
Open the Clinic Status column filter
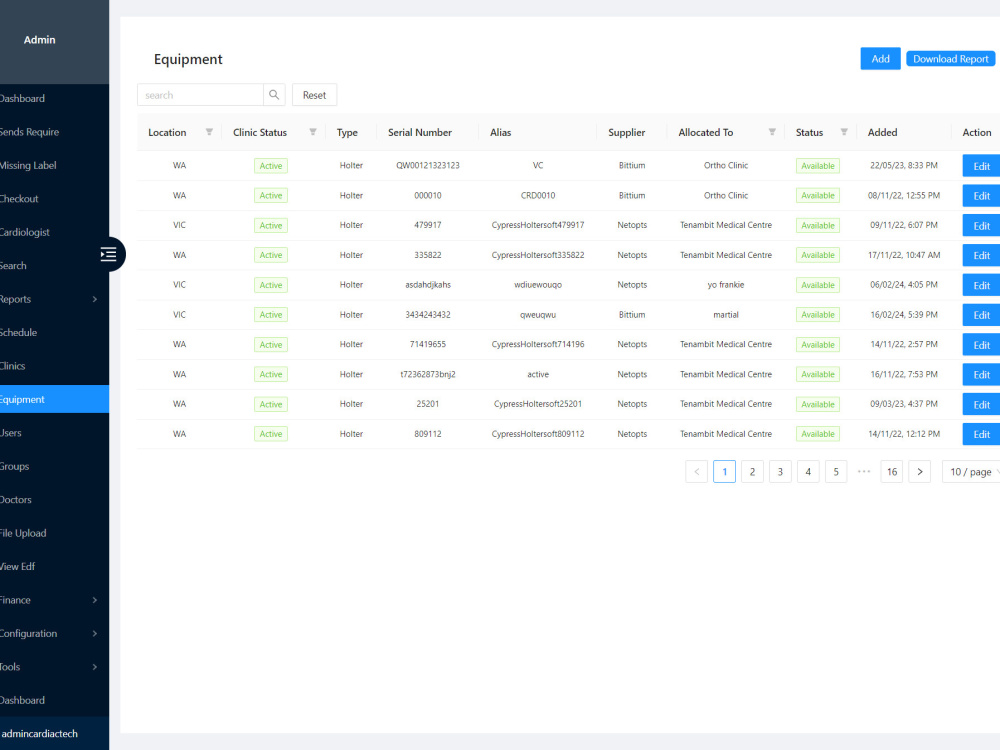point(312,131)
